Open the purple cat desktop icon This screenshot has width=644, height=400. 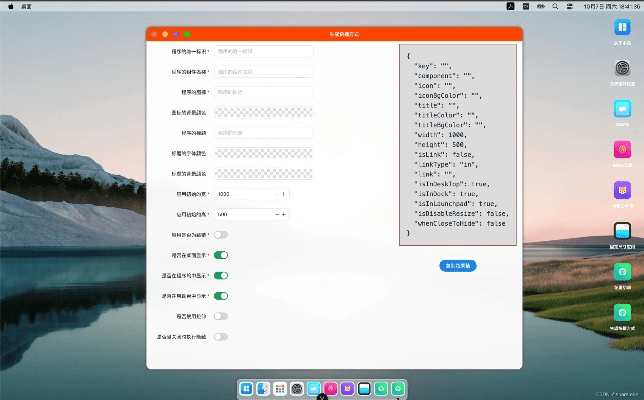[x=622, y=189]
